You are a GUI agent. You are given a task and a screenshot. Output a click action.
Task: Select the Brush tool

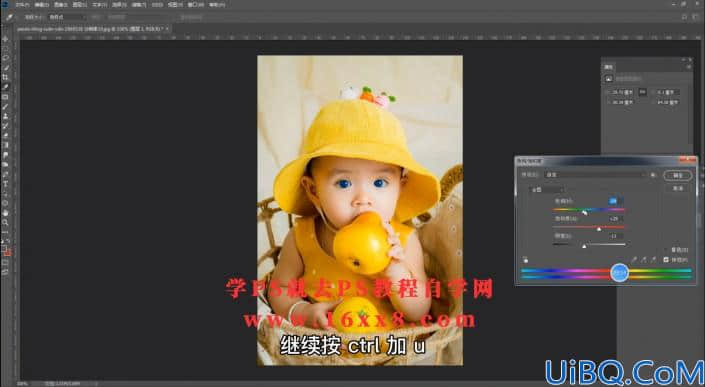pos(5,107)
